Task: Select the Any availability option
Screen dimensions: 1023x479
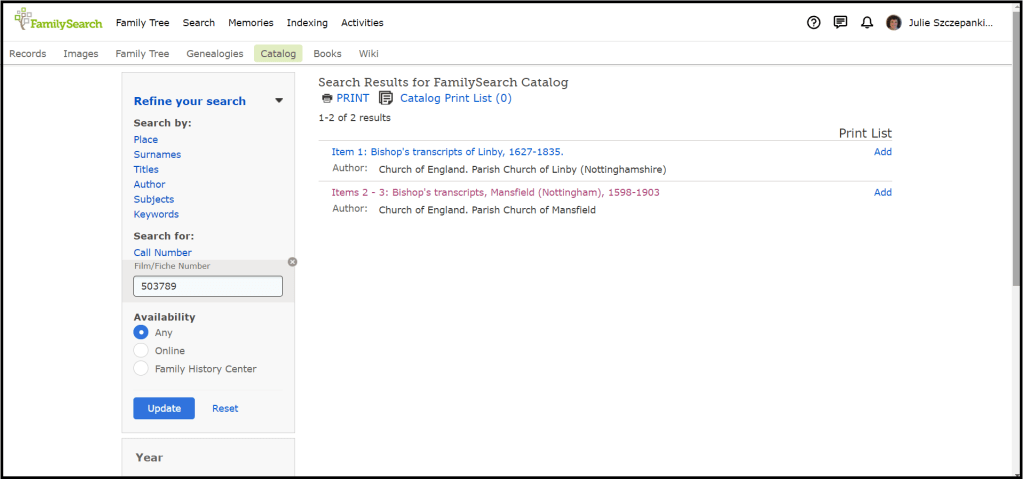Action: tap(141, 333)
